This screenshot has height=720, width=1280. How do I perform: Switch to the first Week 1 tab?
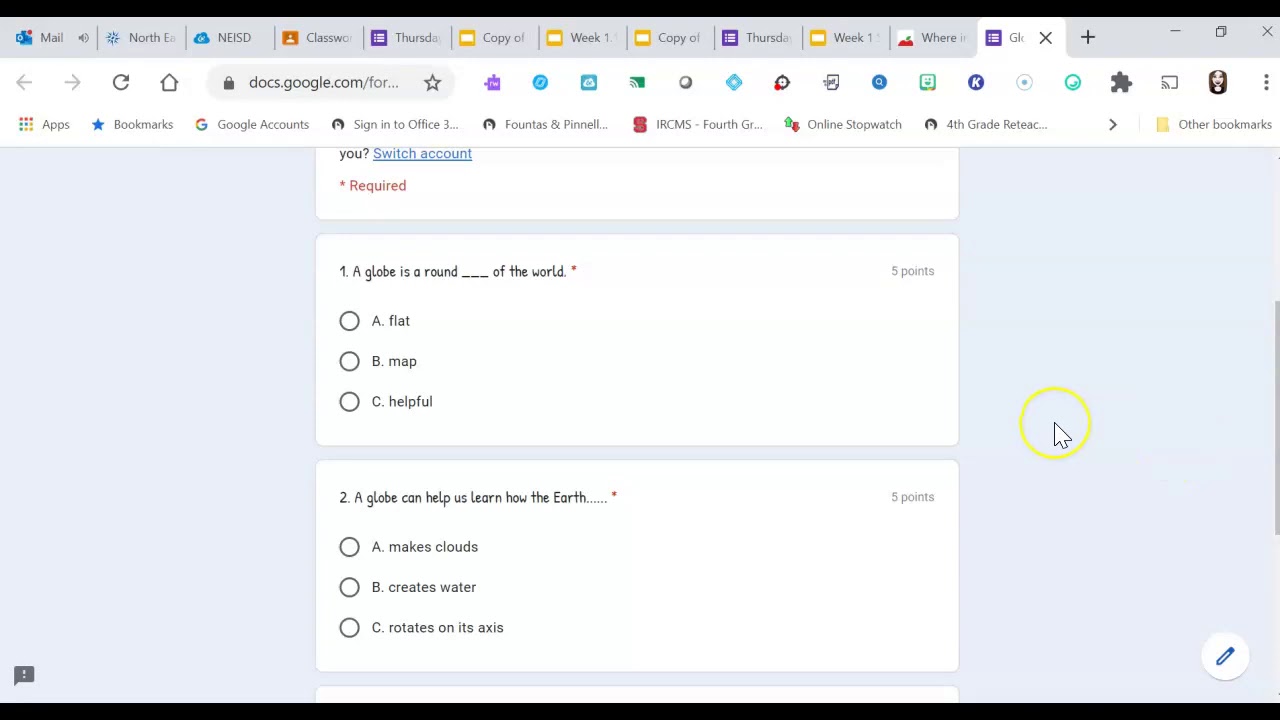[582, 38]
